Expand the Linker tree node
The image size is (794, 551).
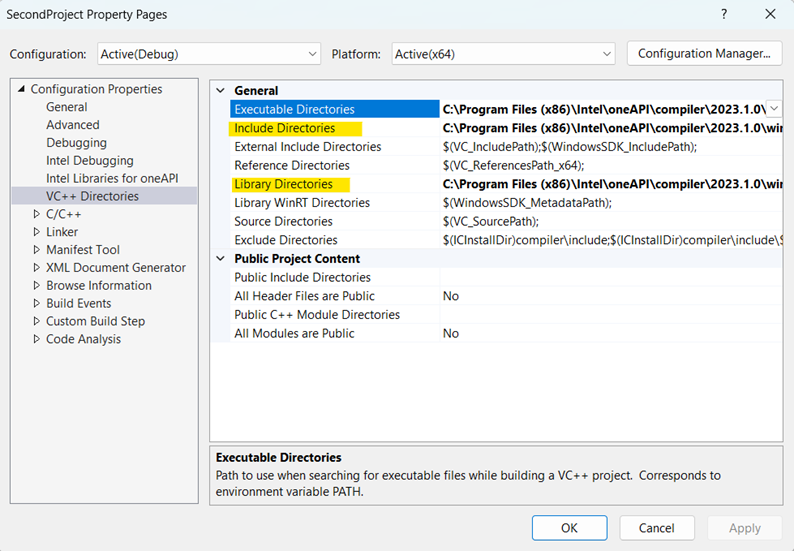37,232
